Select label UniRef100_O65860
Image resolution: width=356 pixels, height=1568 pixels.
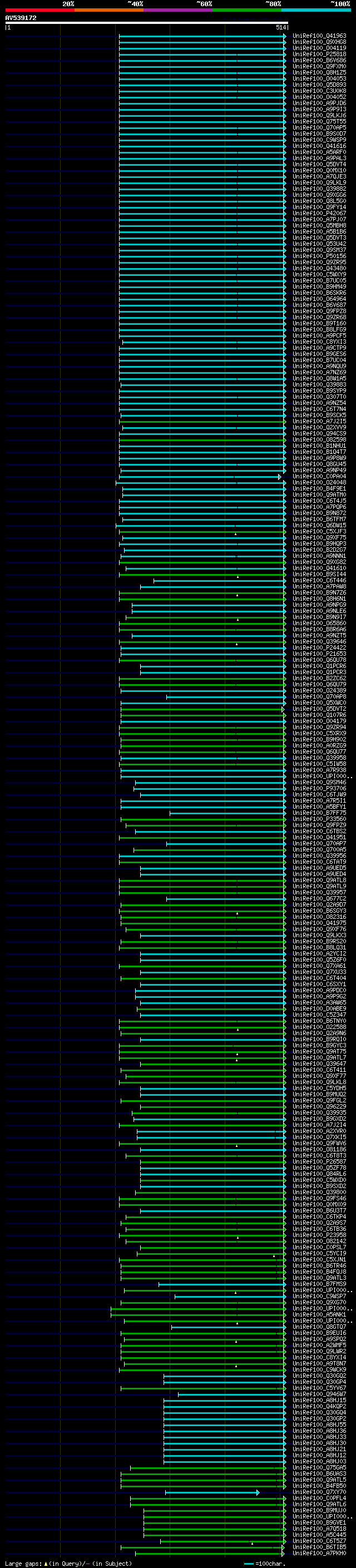point(319,624)
